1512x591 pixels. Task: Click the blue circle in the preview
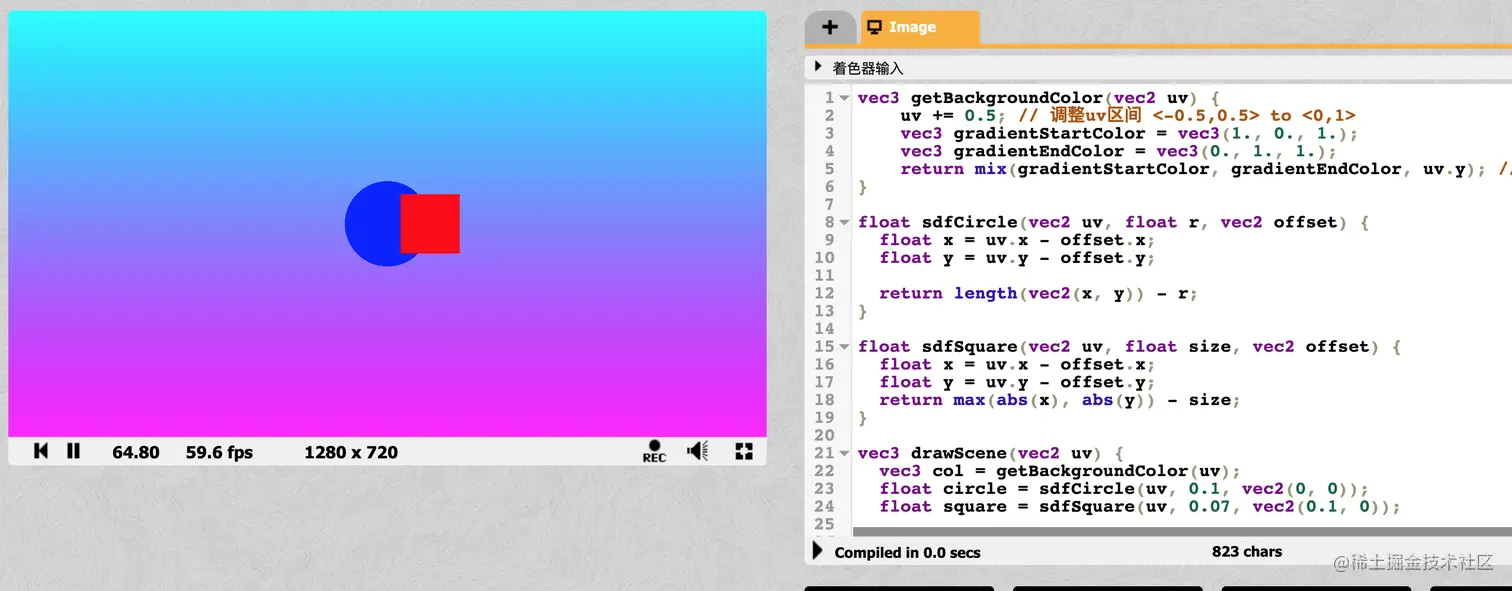(372, 224)
